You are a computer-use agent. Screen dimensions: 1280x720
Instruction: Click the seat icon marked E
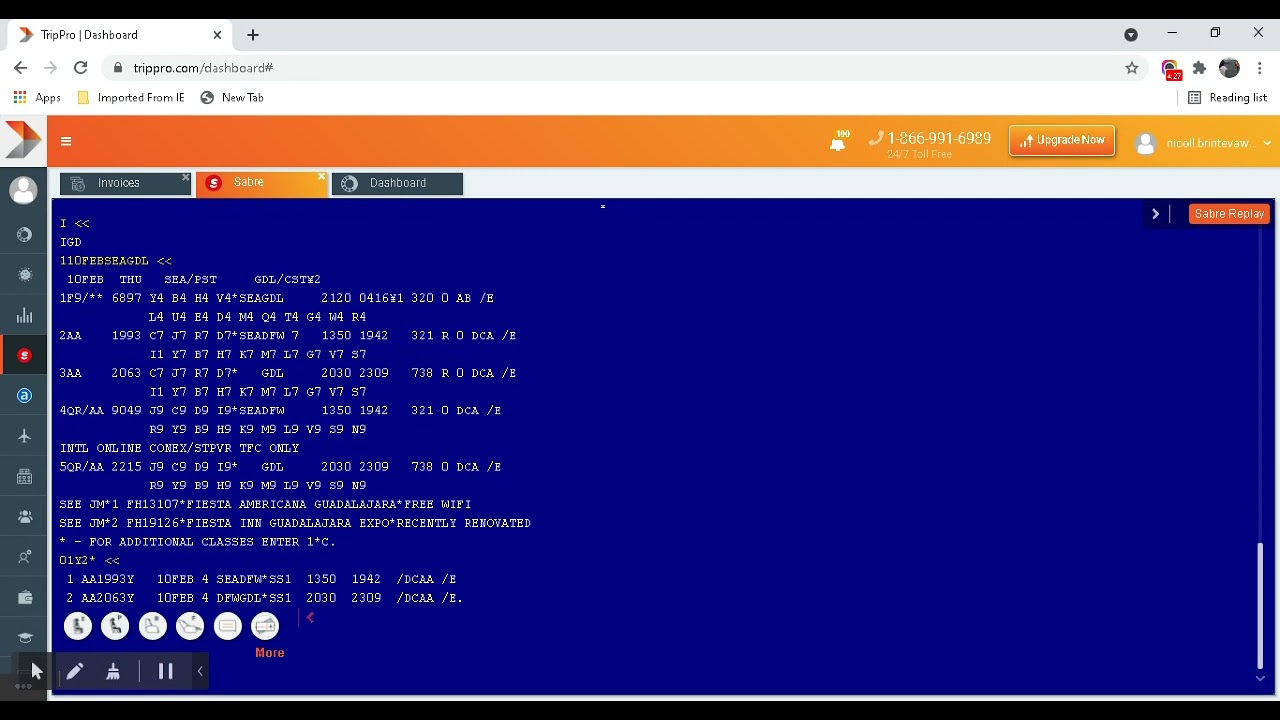(x=78, y=626)
